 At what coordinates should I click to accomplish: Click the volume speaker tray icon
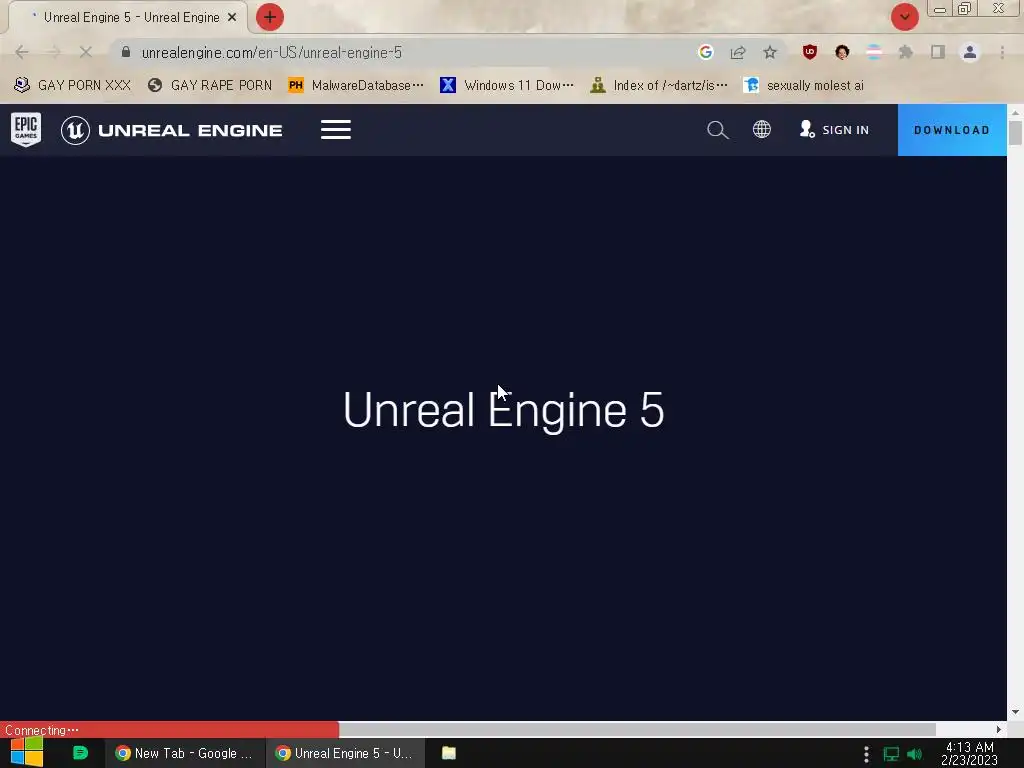(914, 754)
